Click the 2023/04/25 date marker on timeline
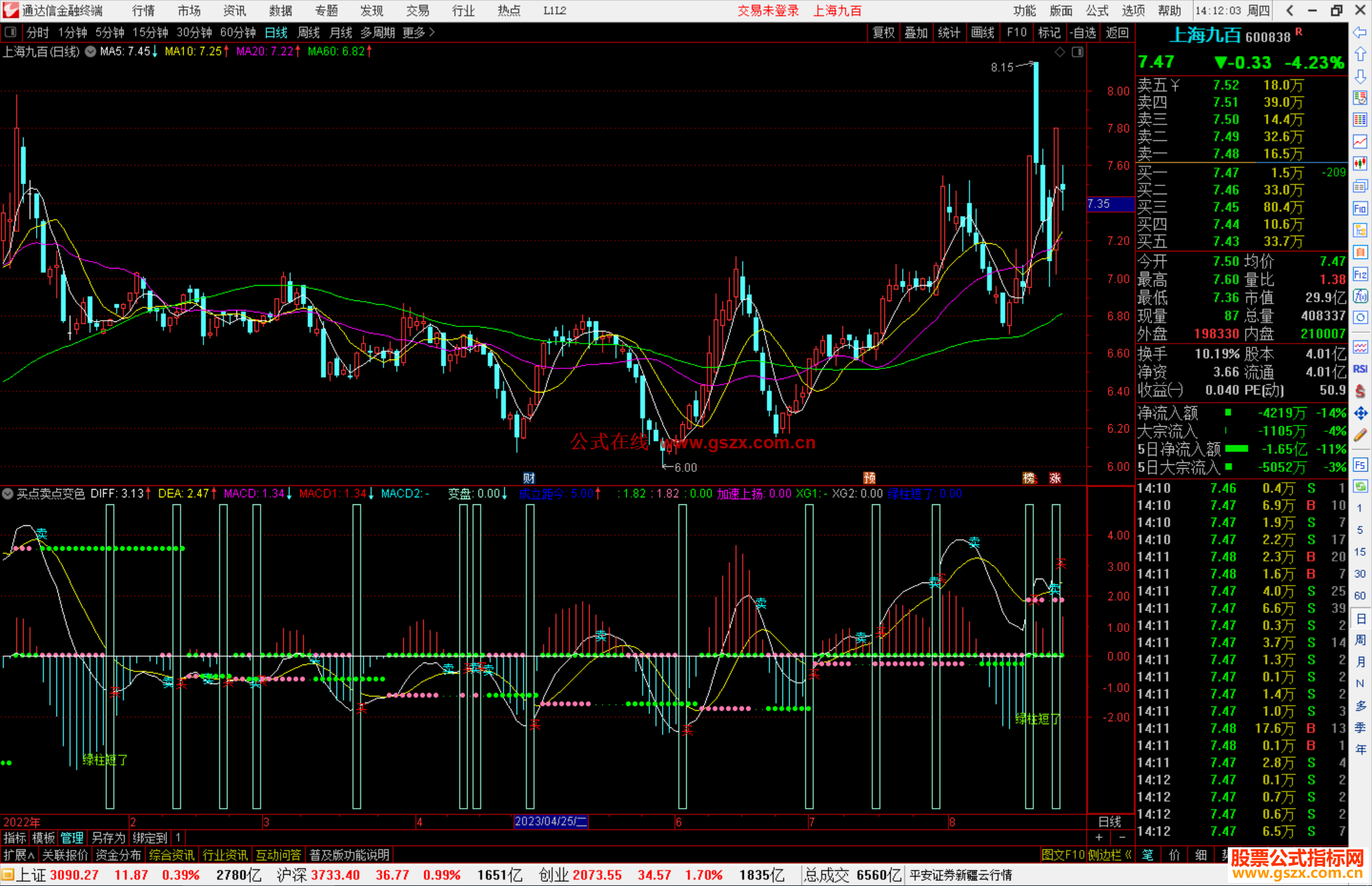This screenshot has width=1372, height=886. click(551, 821)
